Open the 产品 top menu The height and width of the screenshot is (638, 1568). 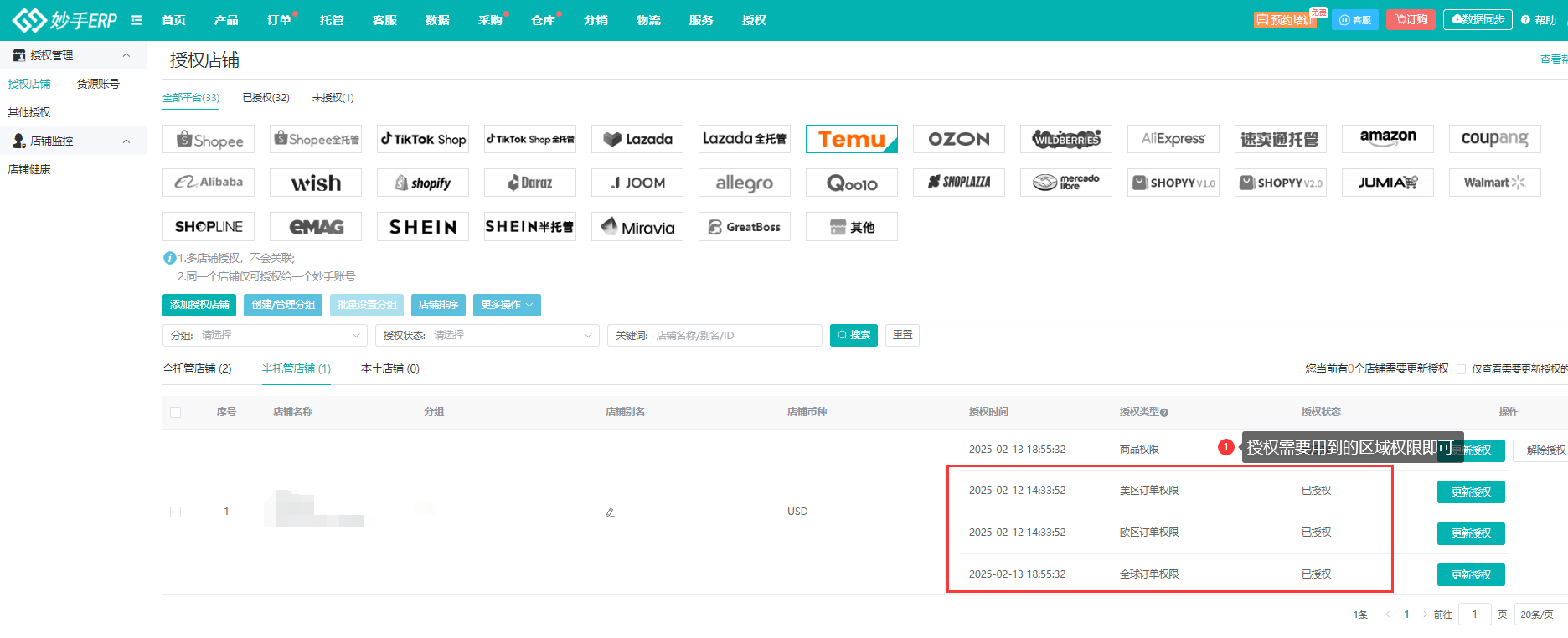tap(226, 20)
